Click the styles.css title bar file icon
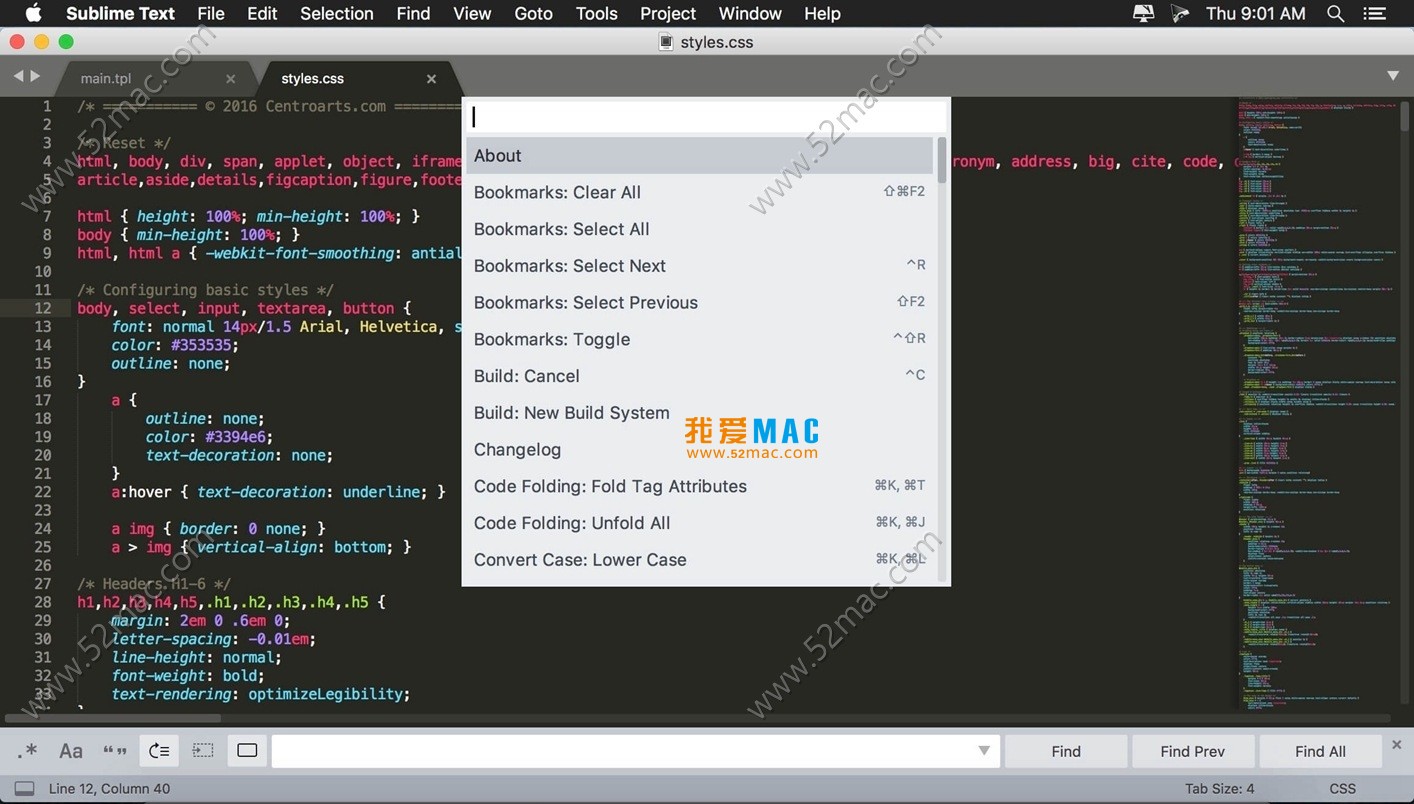 coord(666,42)
